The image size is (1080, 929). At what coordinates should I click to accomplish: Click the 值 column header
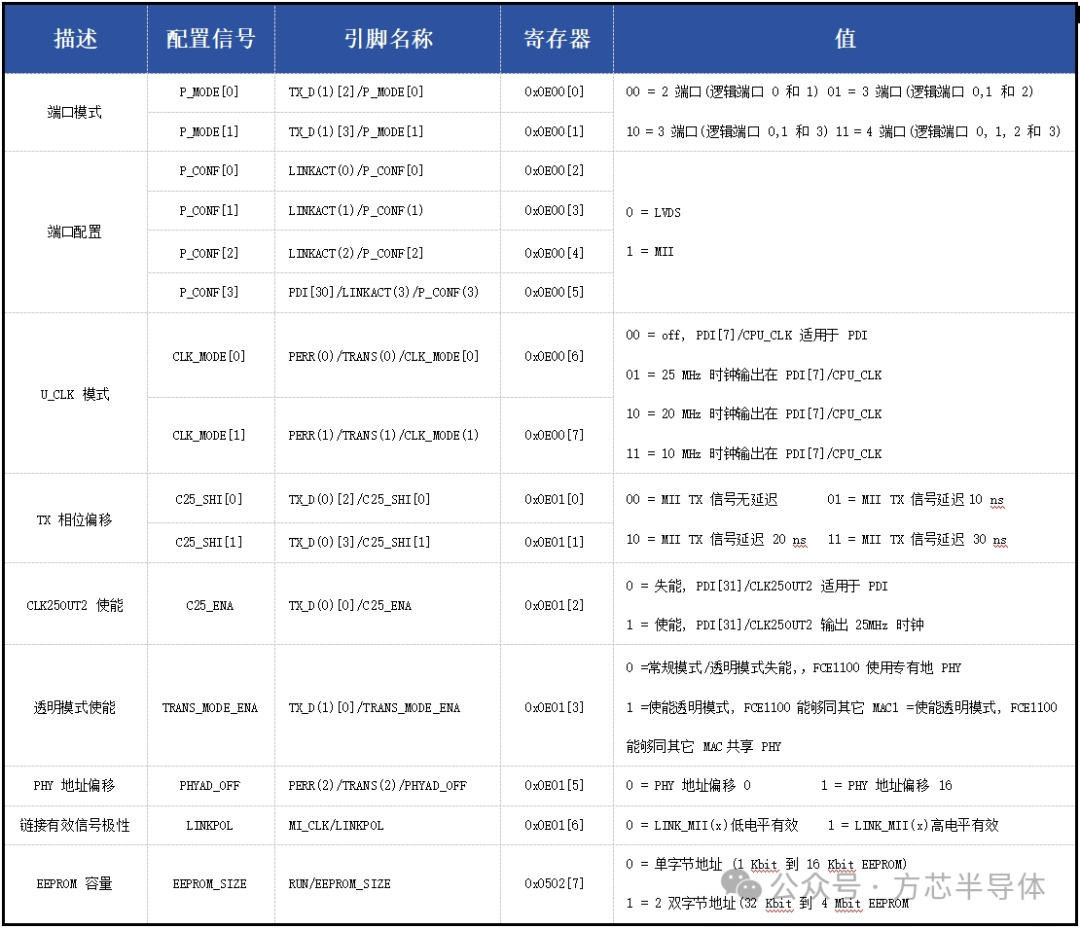(844, 39)
